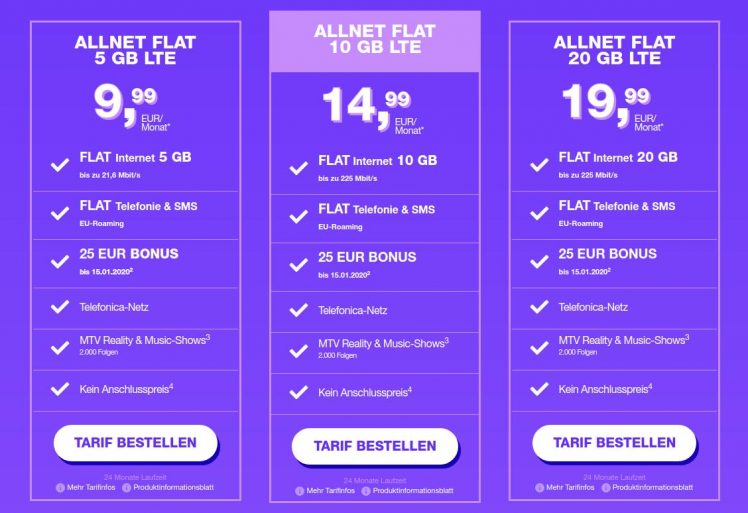Click the info icon beside Produktinformationsblatt in the 10 GB plan
Screen dimensions: 748x513
click(367, 491)
